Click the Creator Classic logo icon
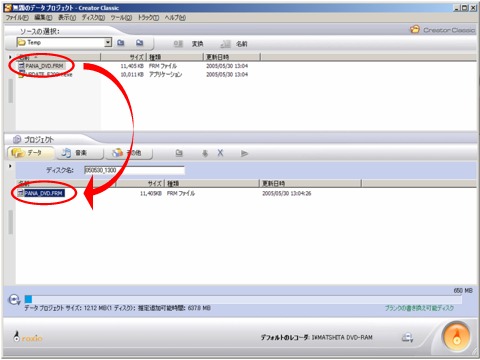Image resolution: width=480 pixels, height=360 pixels. click(x=415, y=29)
